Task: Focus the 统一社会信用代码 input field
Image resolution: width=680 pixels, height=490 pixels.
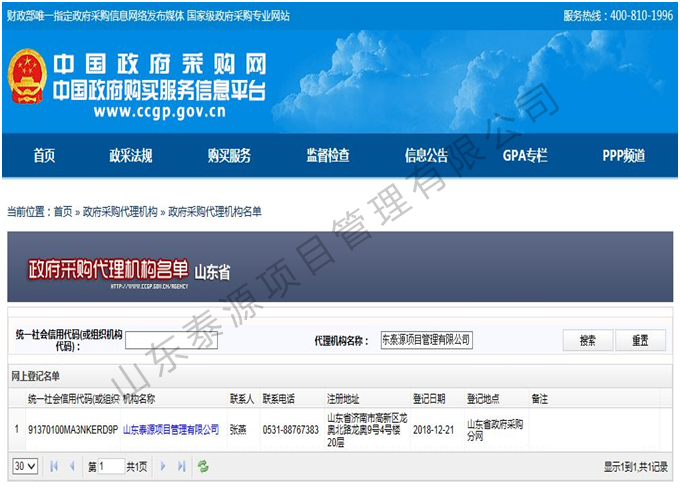Action: 171,340
